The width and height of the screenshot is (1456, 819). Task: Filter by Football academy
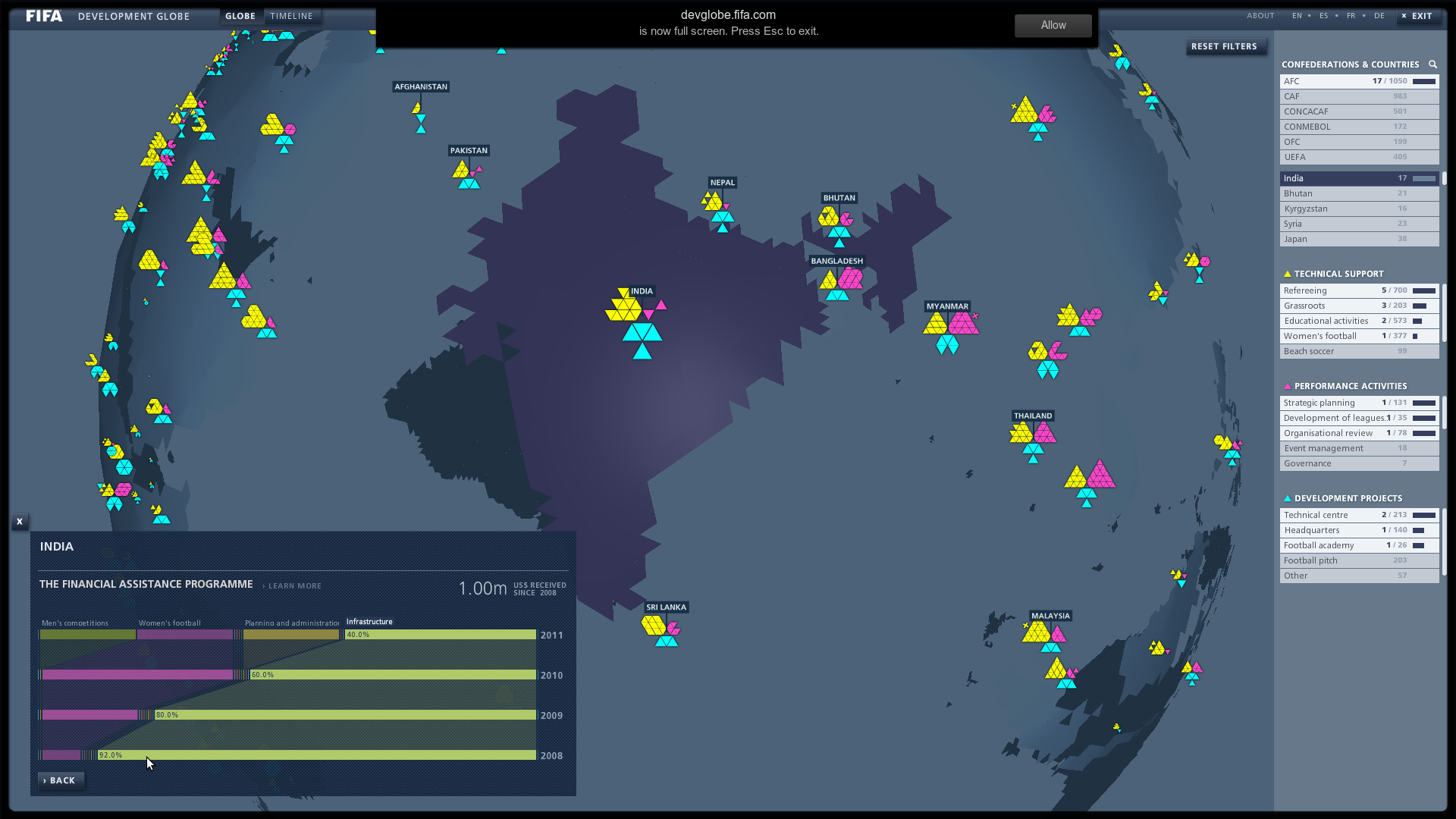point(1359,545)
